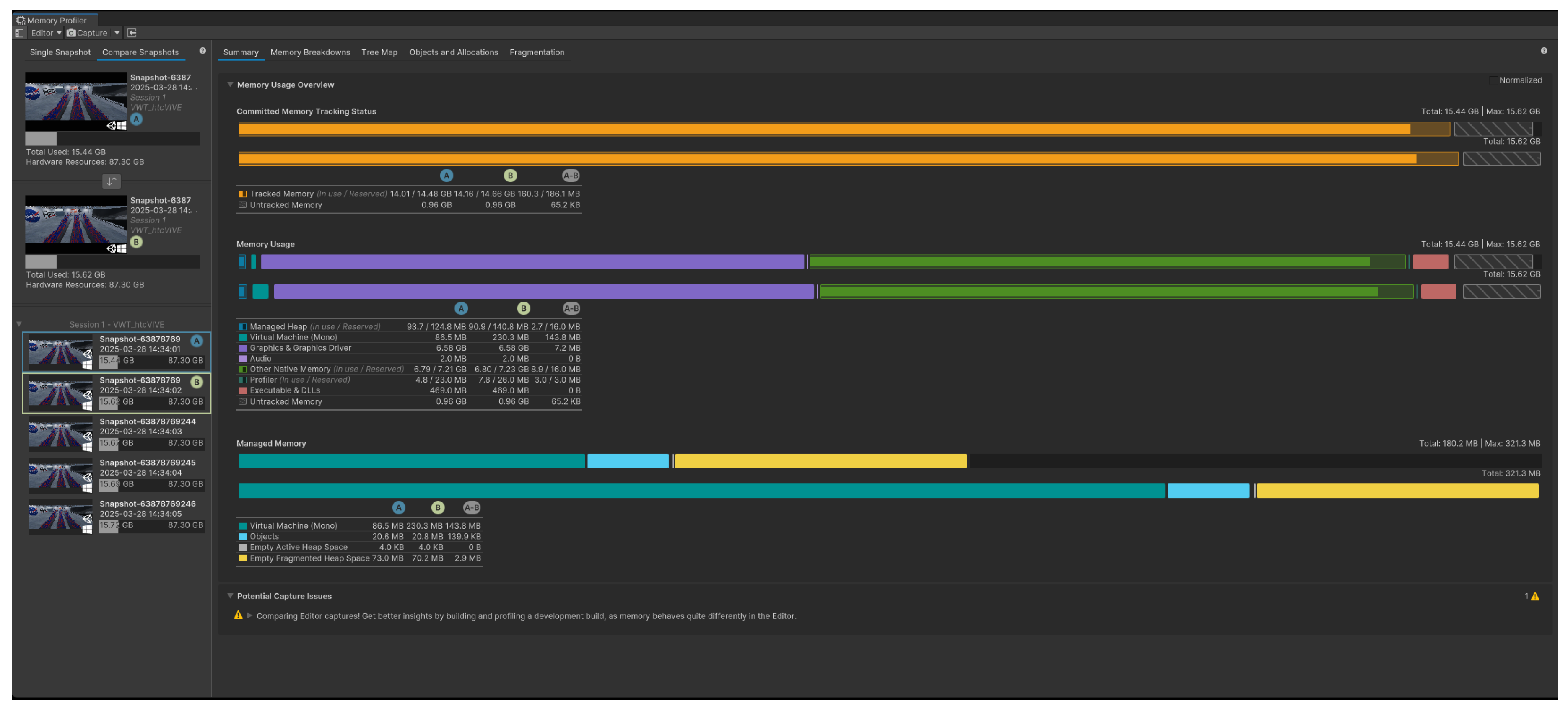This screenshot has height=711, width=1568.
Task: Select the 14:34:05 snapshot thumbnail
Action: [60, 516]
